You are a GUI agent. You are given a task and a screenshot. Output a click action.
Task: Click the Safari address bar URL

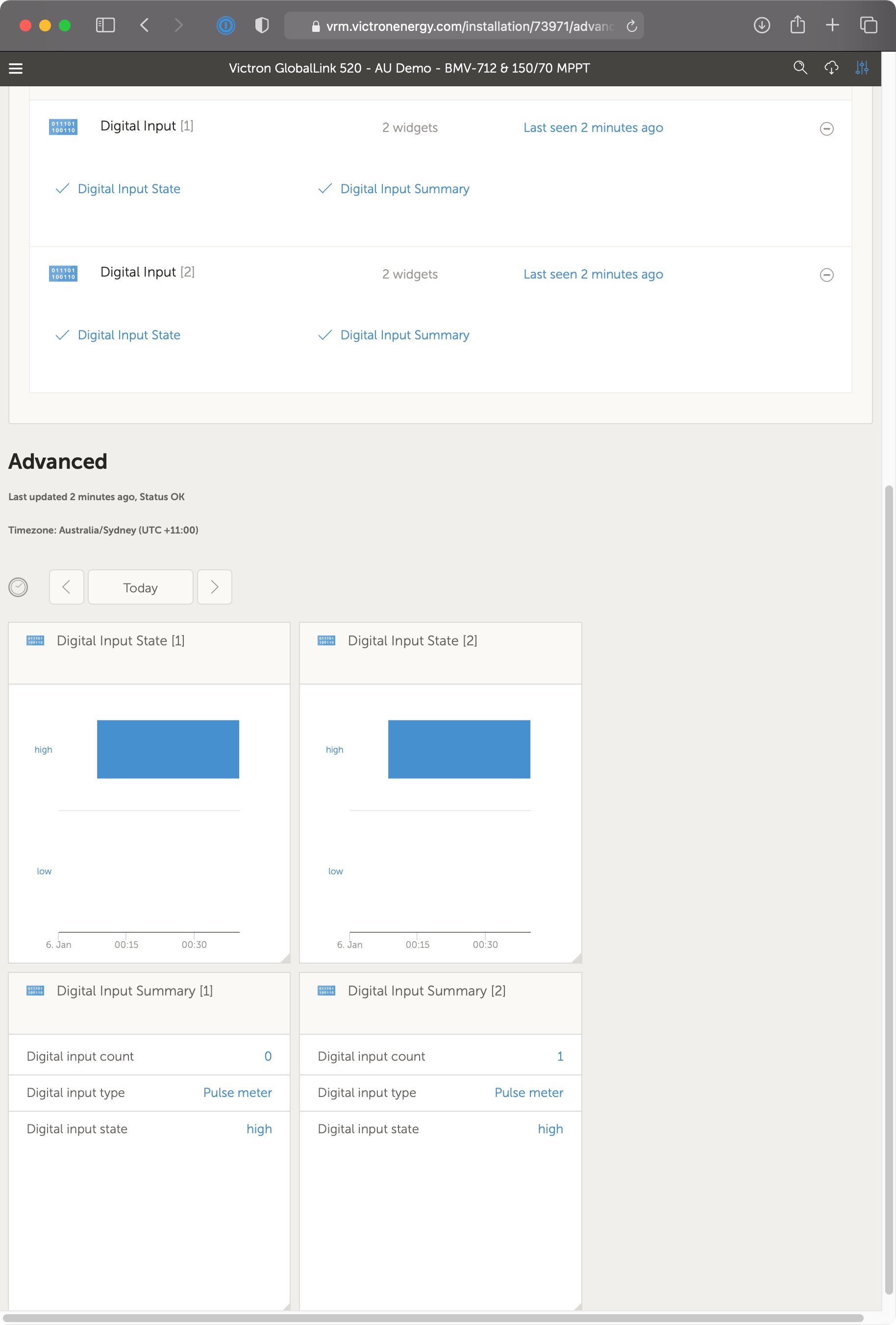(x=468, y=26)
